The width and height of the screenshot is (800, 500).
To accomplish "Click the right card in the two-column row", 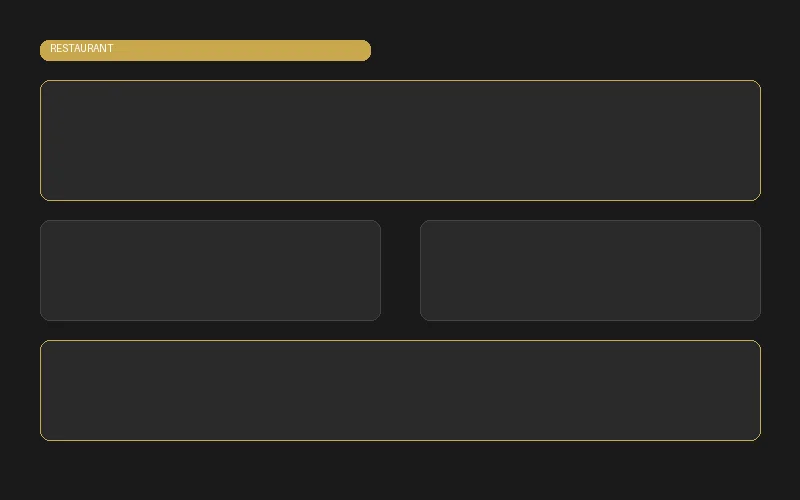I will (590, 270).
